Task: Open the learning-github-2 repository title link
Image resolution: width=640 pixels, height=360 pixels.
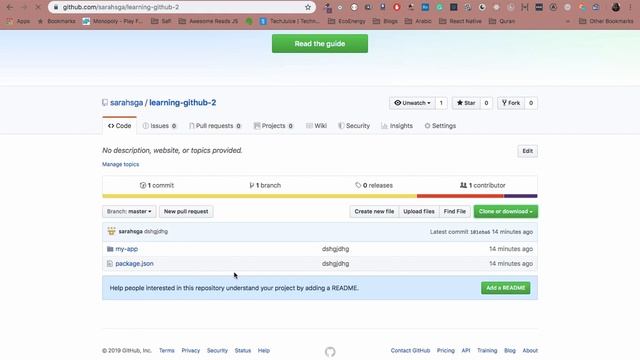Action: [x=182, y=102]
